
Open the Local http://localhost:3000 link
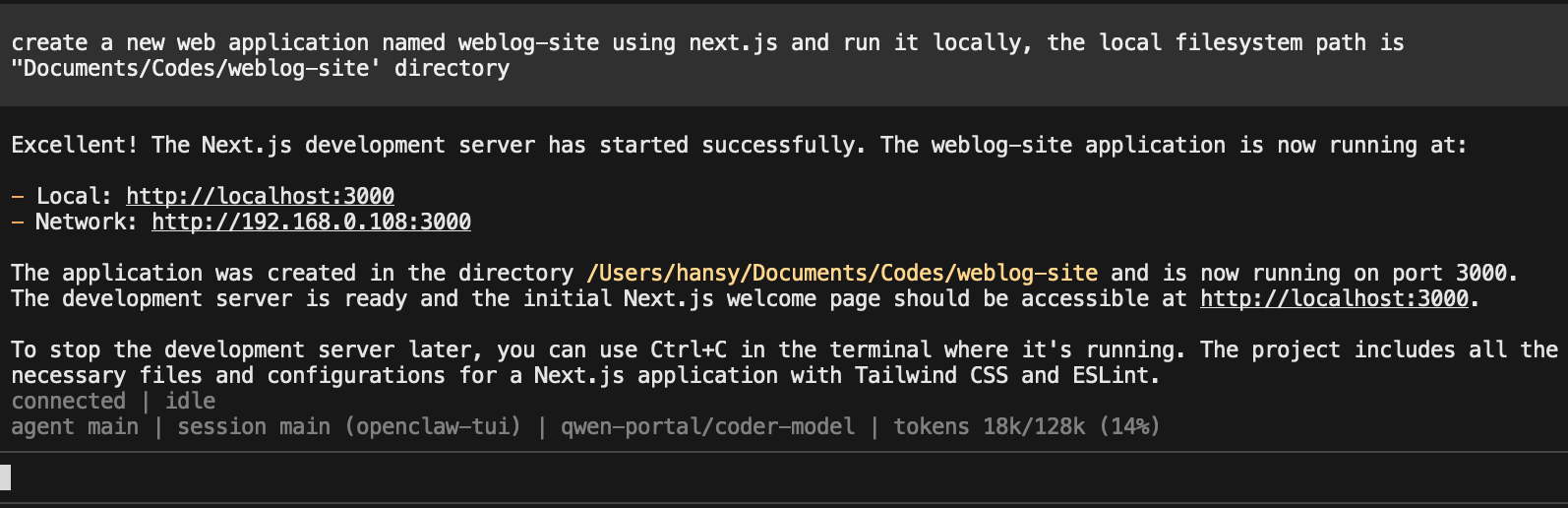260,196
